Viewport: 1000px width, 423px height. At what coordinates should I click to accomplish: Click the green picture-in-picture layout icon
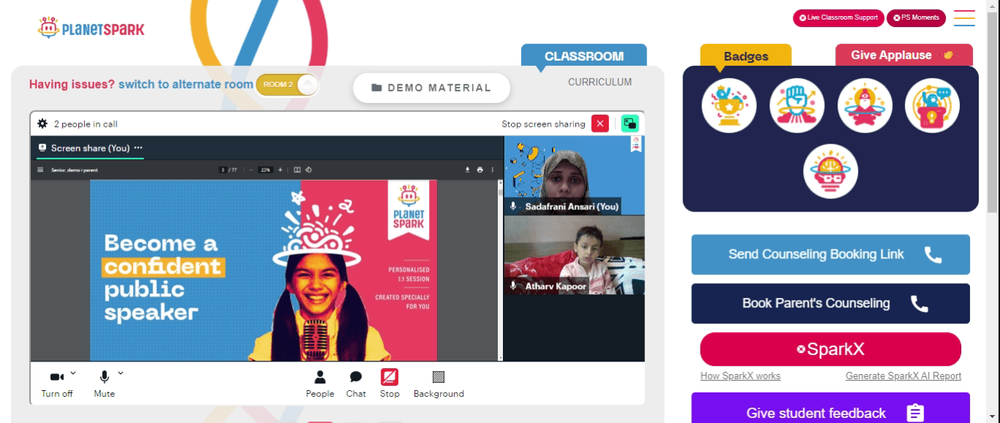[x=630, y=124]
